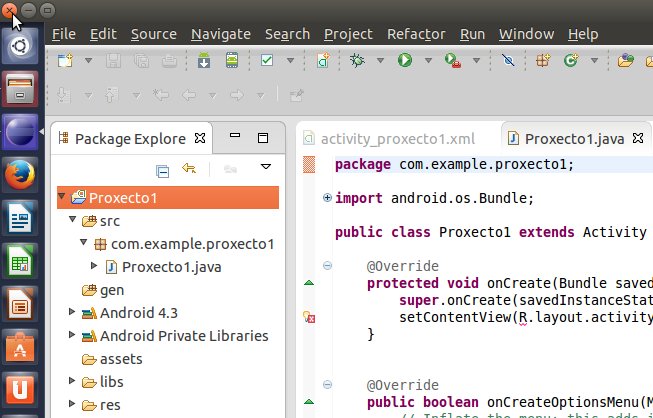
Task: Click the New Java Package icon
Action: pos(543,61)
